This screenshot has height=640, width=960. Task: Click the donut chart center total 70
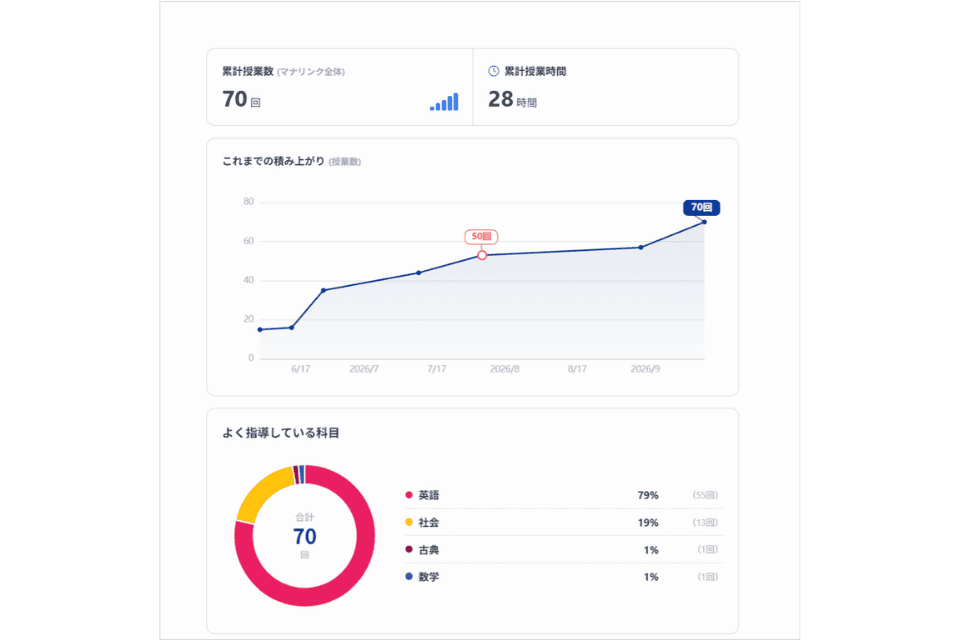pyautogui.click(x=305, y=536)
